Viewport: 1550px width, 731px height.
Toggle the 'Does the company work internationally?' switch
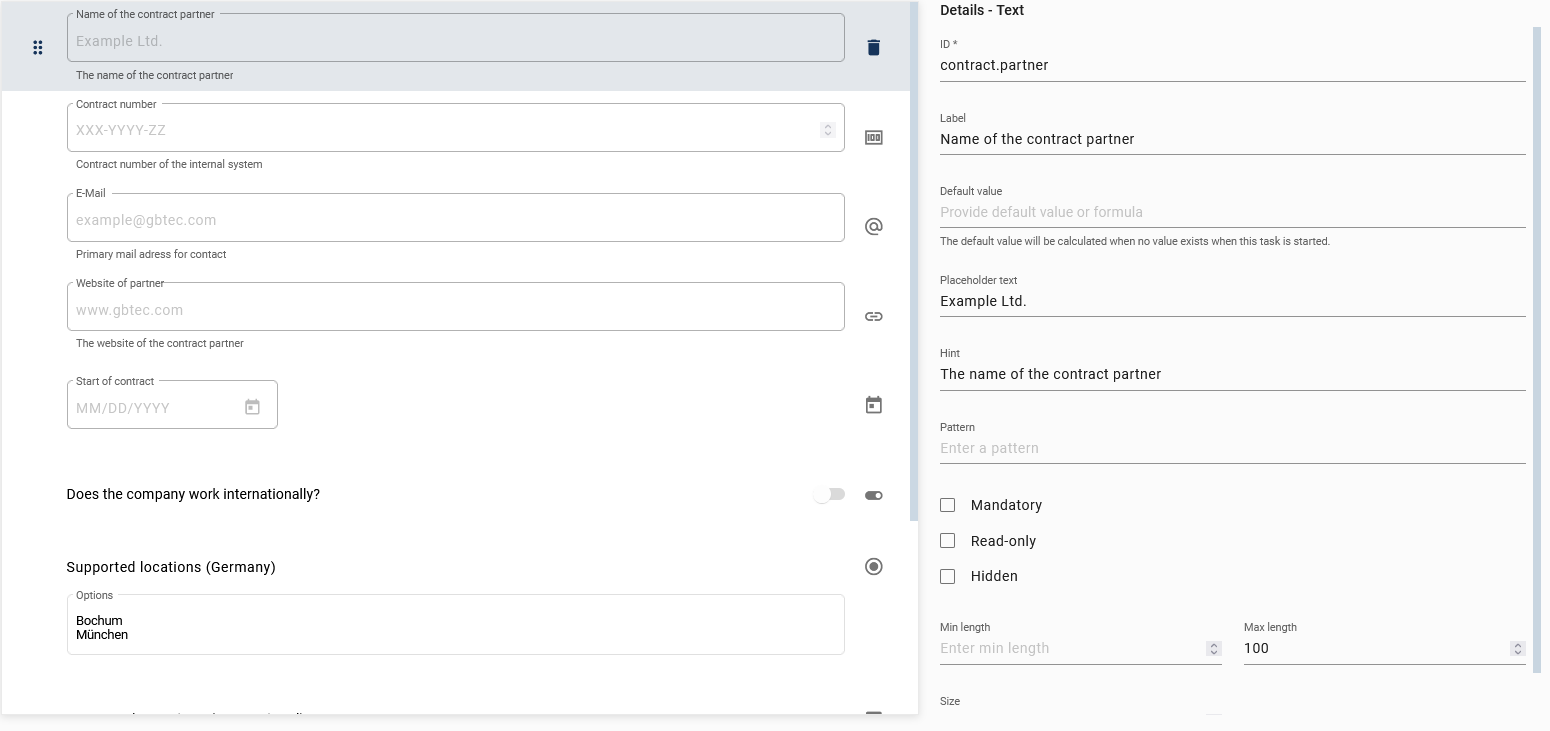828,494
